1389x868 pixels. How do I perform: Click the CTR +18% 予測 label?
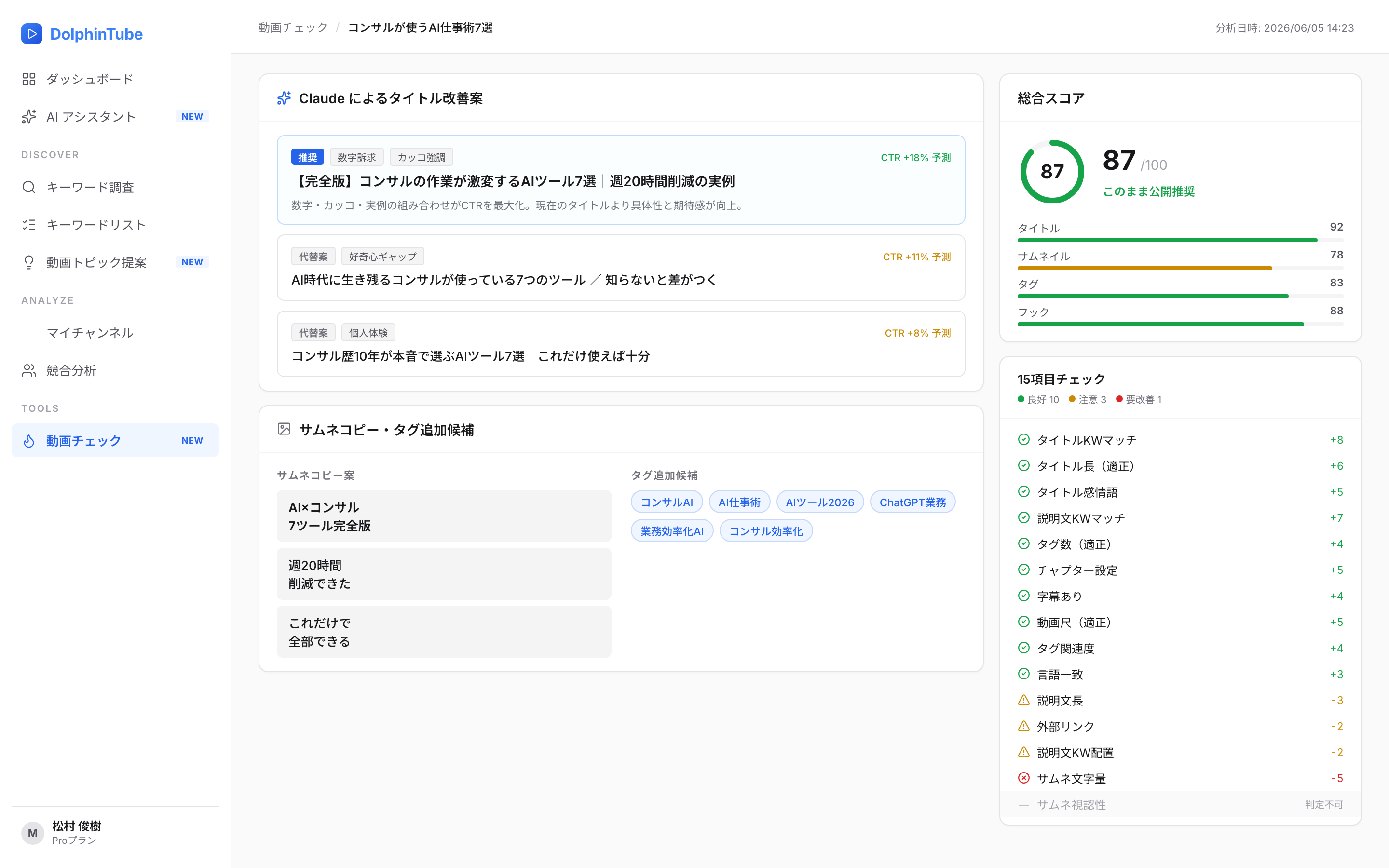coord(915,157)
